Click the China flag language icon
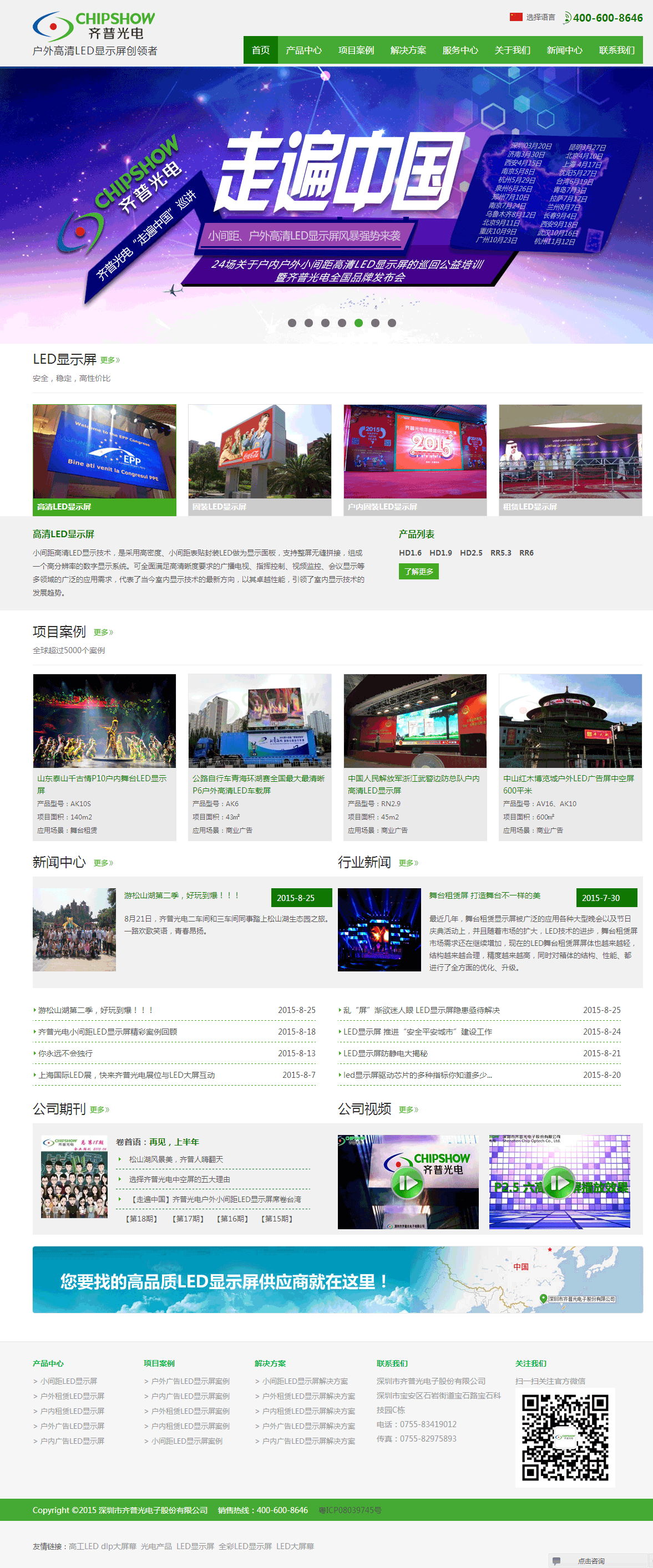 pyautogui.click(x=516, y=17)
